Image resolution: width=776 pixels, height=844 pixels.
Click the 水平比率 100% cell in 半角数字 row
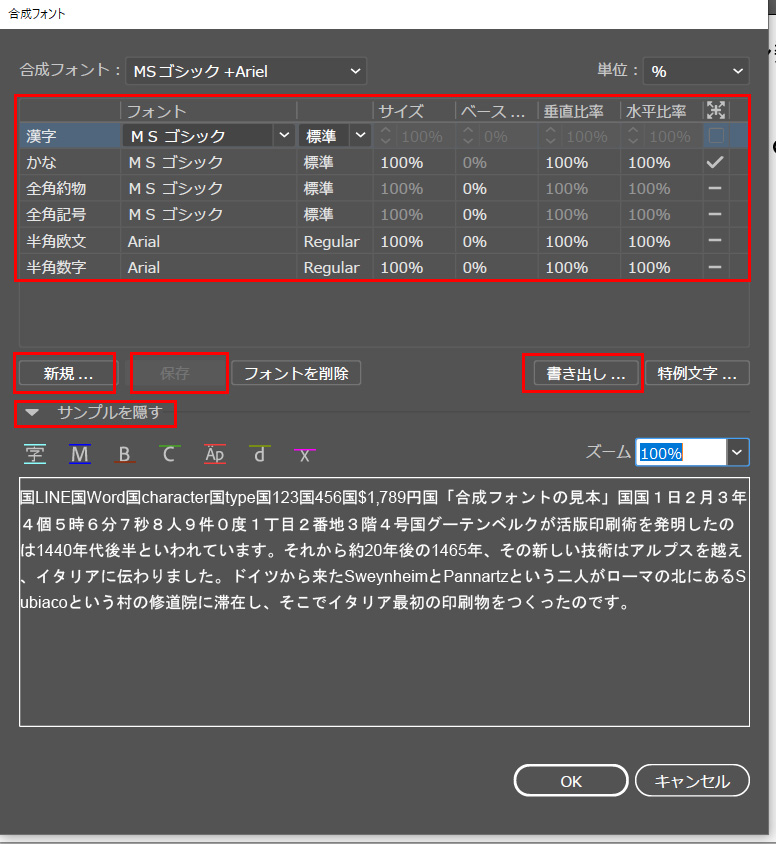click(650, 268)
